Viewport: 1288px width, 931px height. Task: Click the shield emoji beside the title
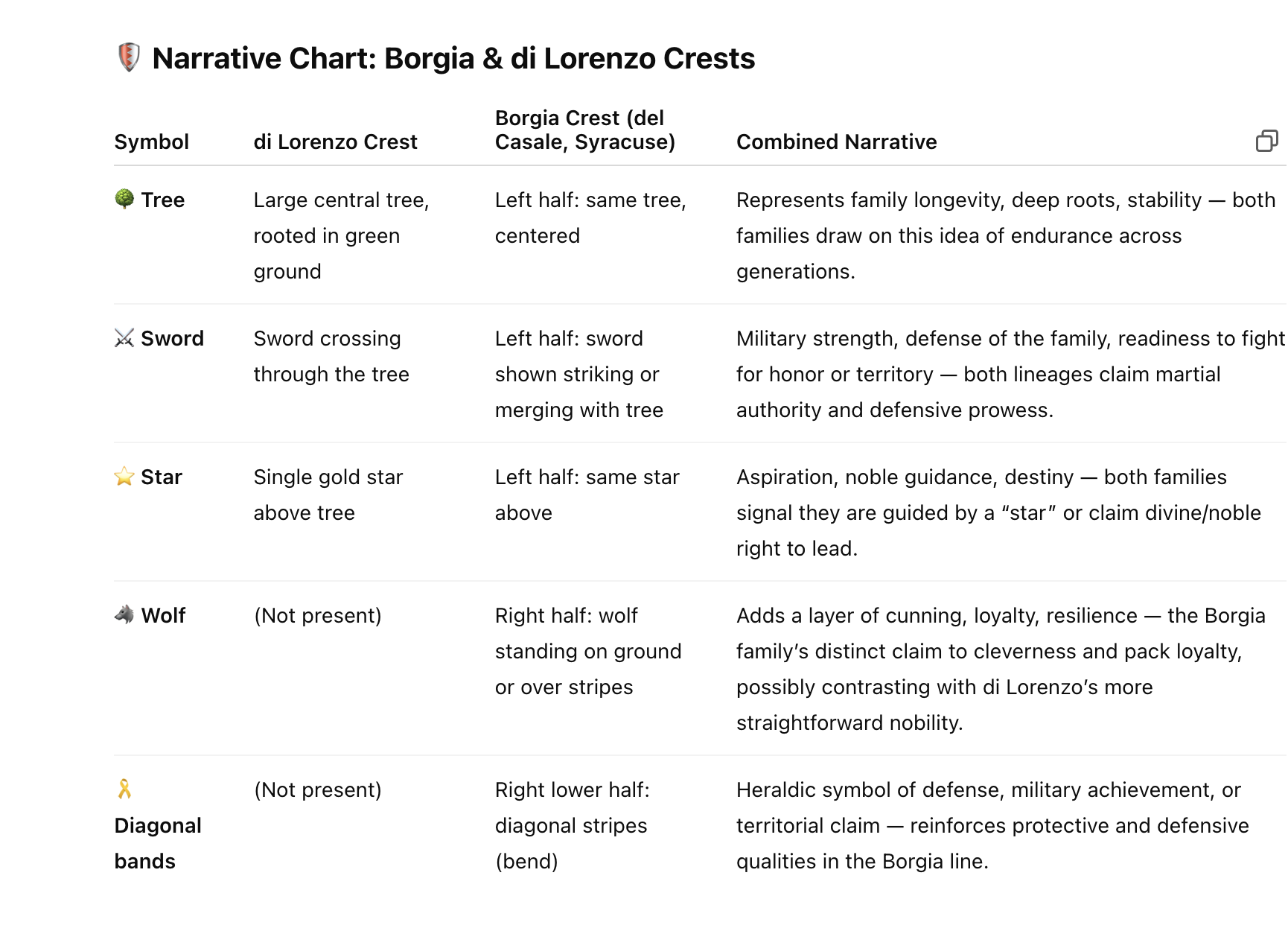(x=129, y=58)
